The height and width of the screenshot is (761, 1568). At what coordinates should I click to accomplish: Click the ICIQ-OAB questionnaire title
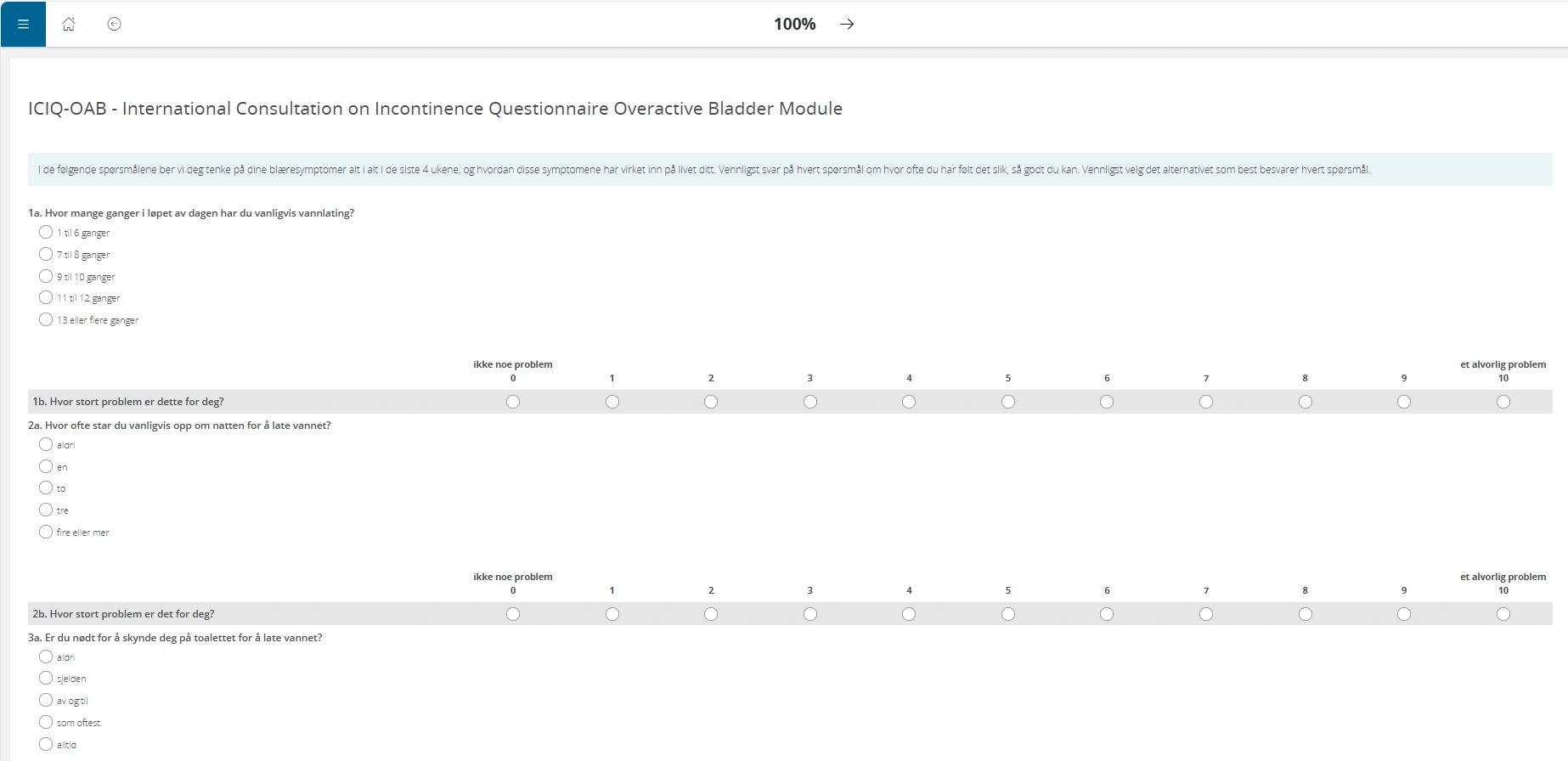(x=435, y=109)
